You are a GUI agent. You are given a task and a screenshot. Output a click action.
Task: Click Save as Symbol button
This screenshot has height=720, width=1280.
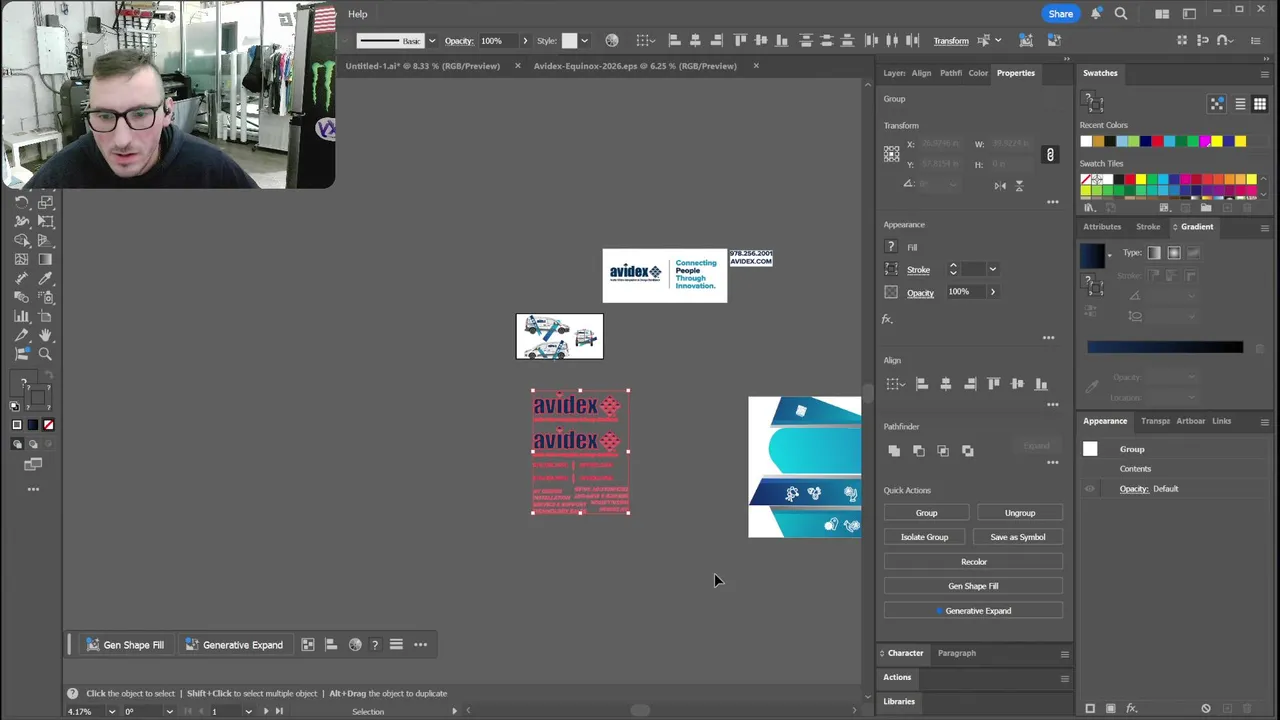click(1017, 537)
